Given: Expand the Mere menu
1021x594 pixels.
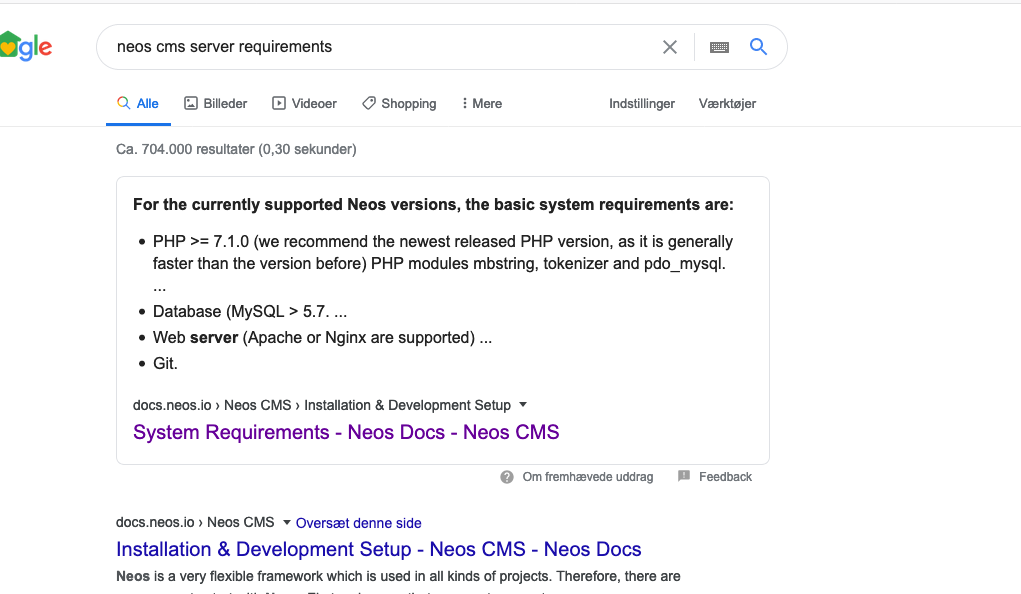Looking at the screenshot, I should [x=481, y=103].
